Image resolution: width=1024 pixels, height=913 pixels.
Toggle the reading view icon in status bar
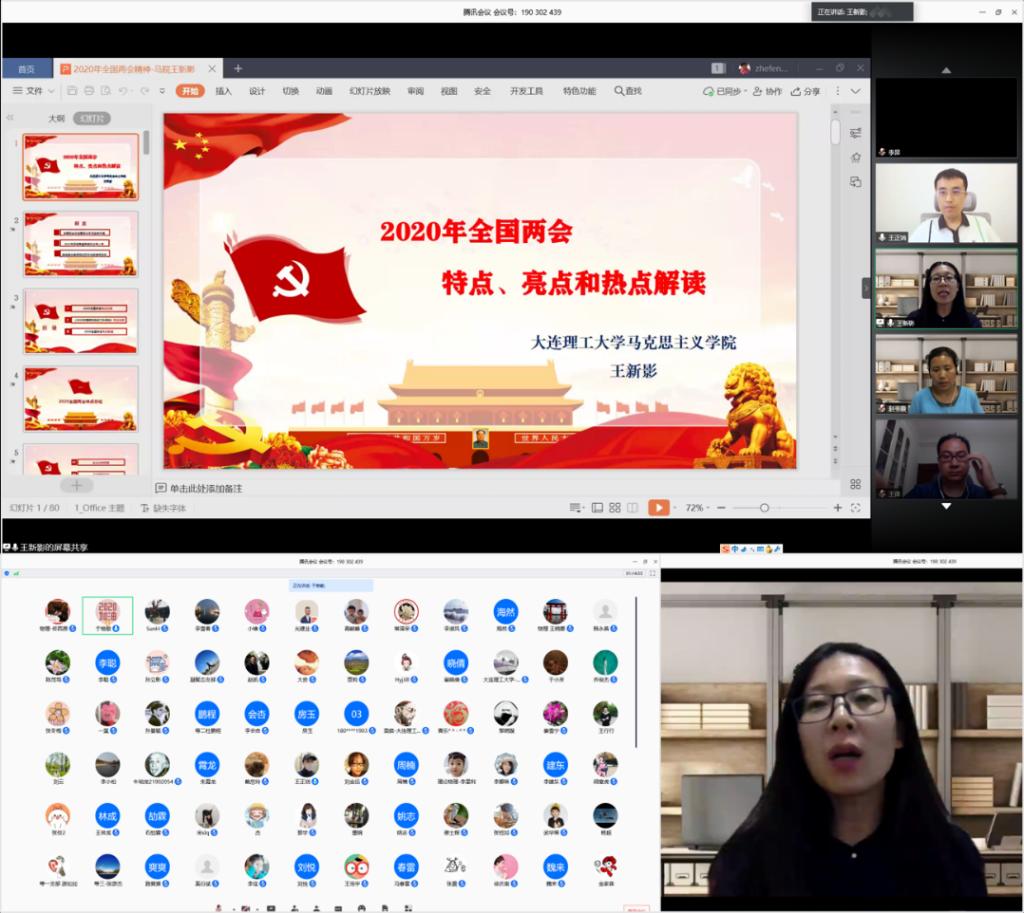tap(632, 508)
